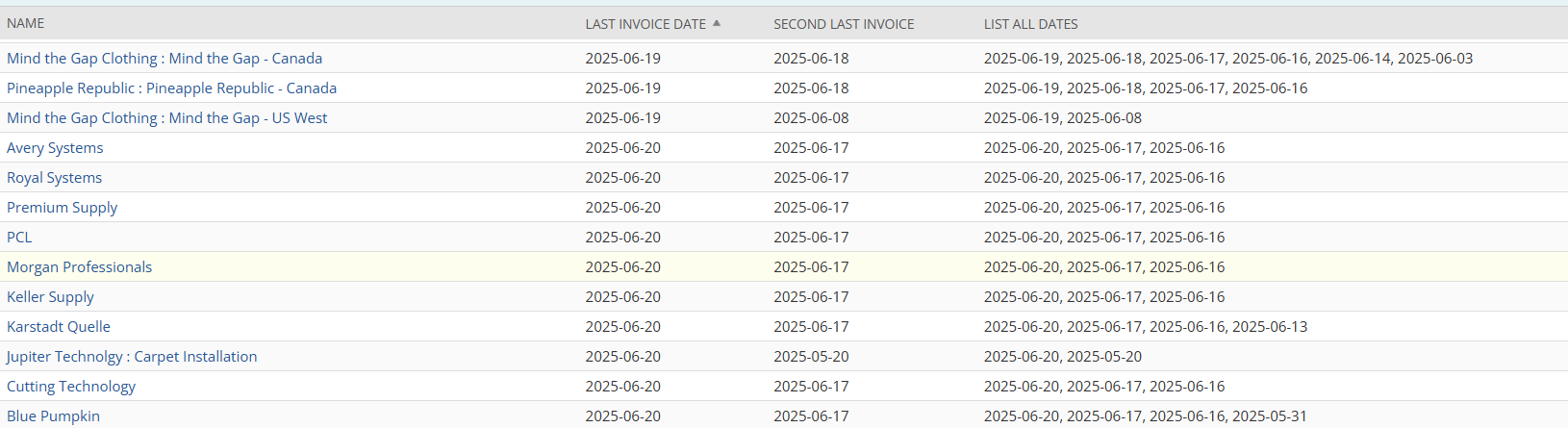Select Morgan Professionals last invoice date cell

pos(622,267)
